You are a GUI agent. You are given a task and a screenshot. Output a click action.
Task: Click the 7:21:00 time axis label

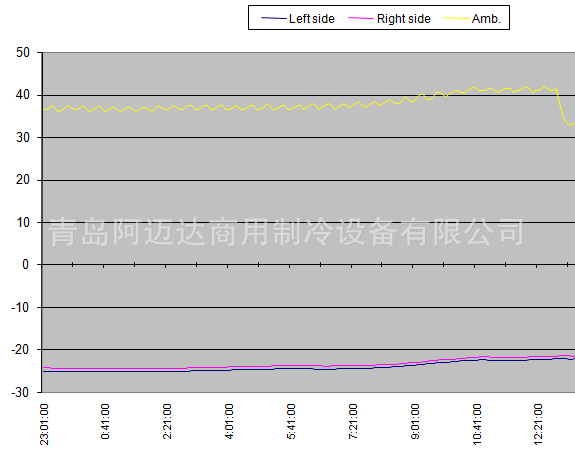point(352,421)
